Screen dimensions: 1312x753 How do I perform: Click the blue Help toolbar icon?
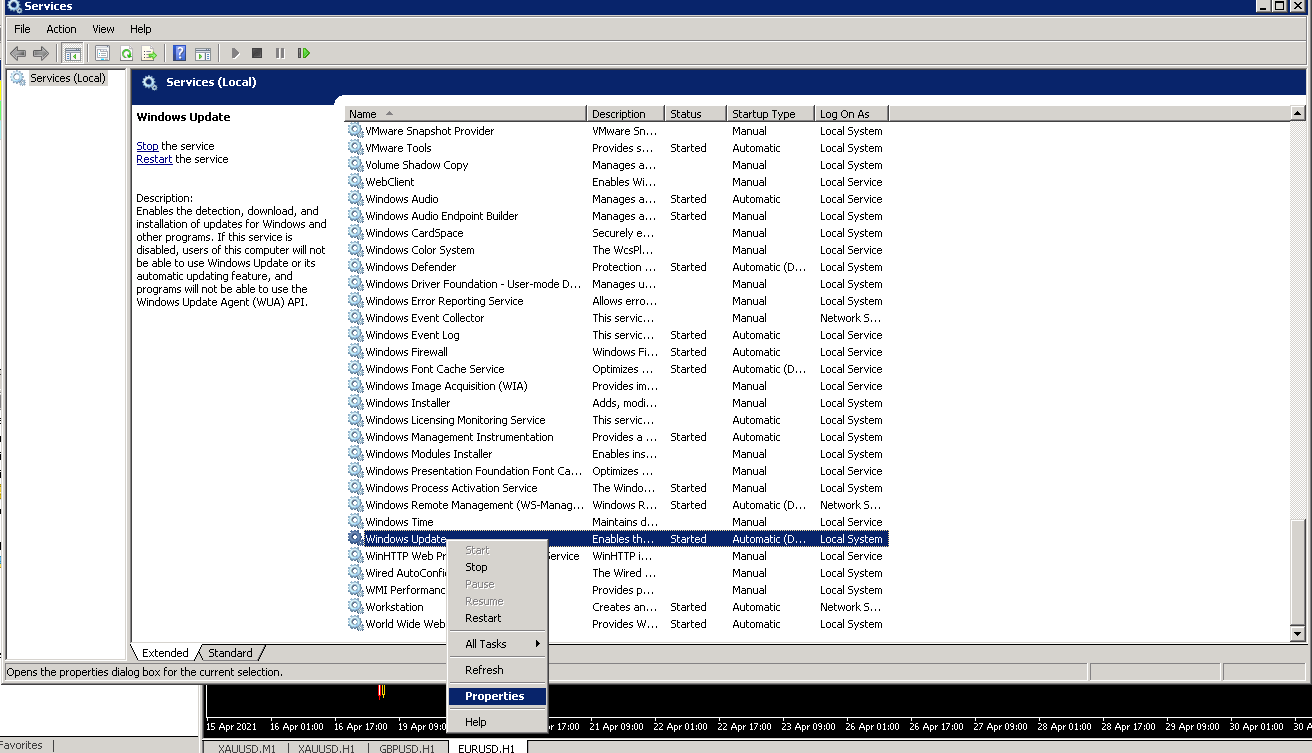[179, 53]
